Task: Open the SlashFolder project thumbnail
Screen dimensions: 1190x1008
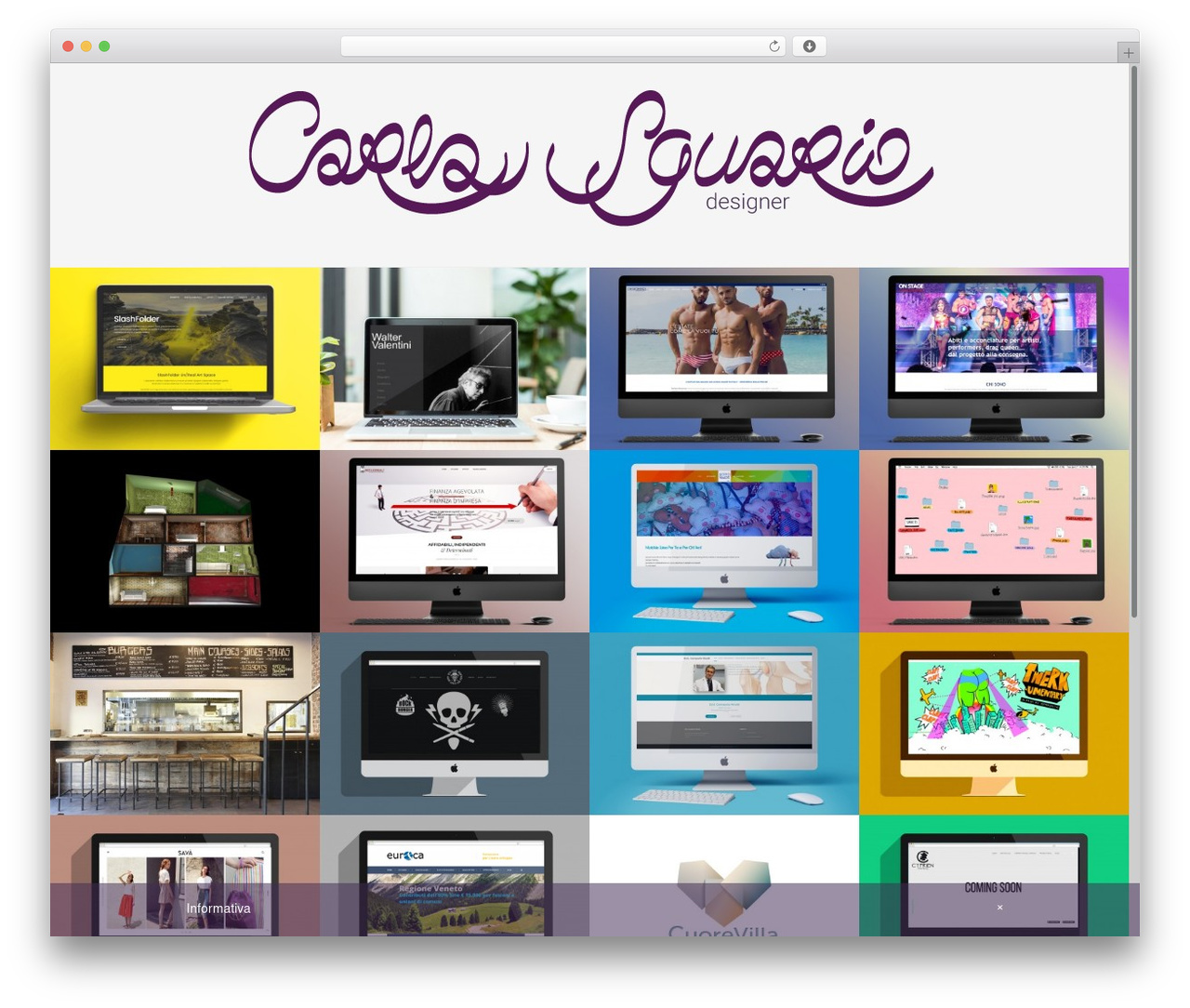Action: (185, 359)
